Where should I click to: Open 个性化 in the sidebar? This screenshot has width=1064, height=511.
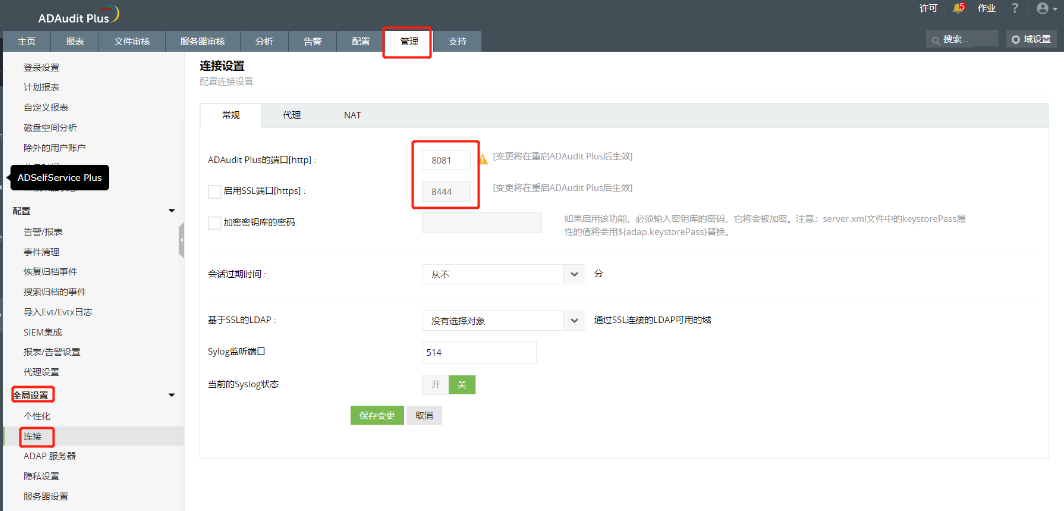(x=37, y=415)
